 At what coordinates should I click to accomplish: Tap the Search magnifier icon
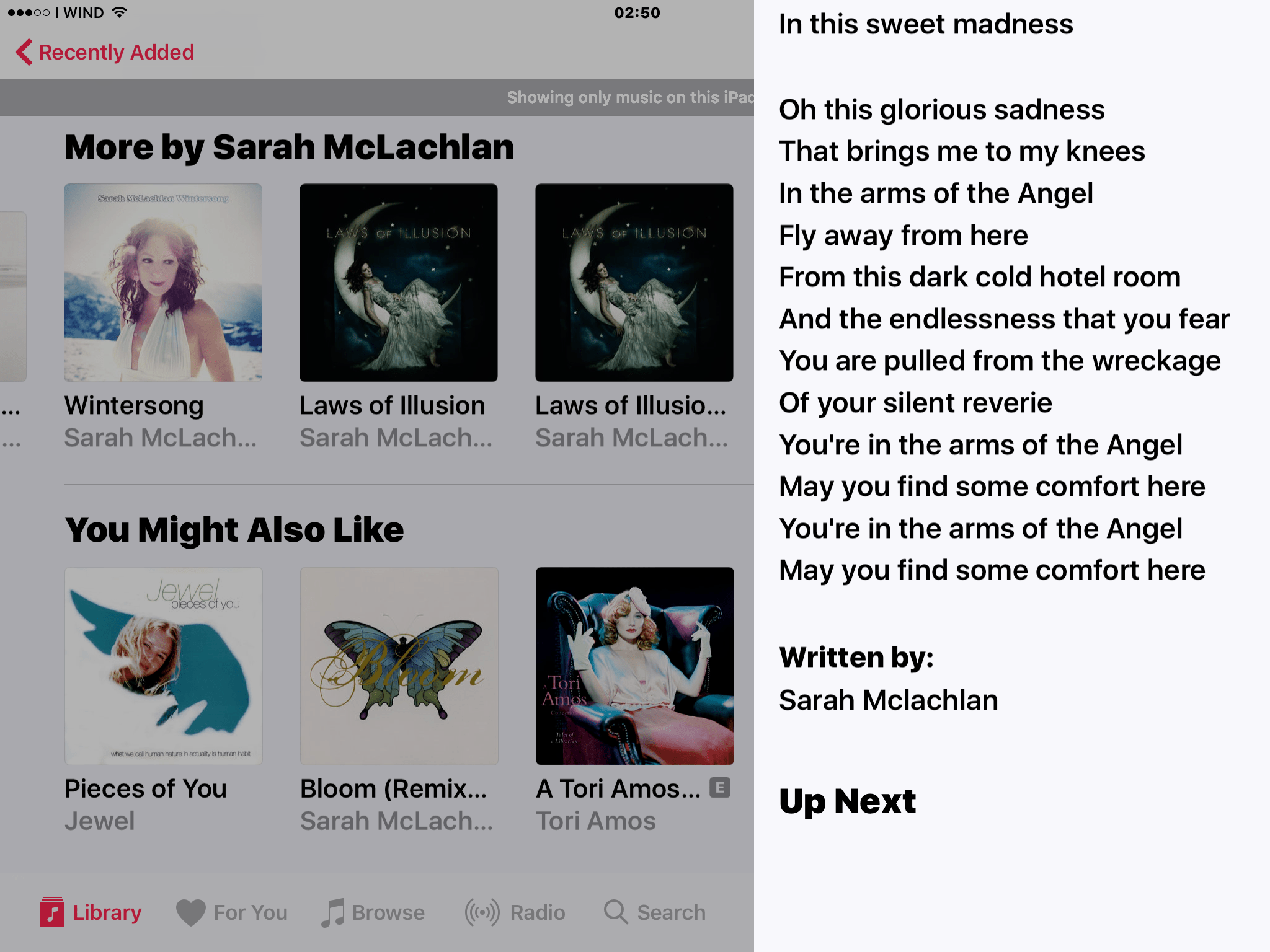tap(616, 912)
